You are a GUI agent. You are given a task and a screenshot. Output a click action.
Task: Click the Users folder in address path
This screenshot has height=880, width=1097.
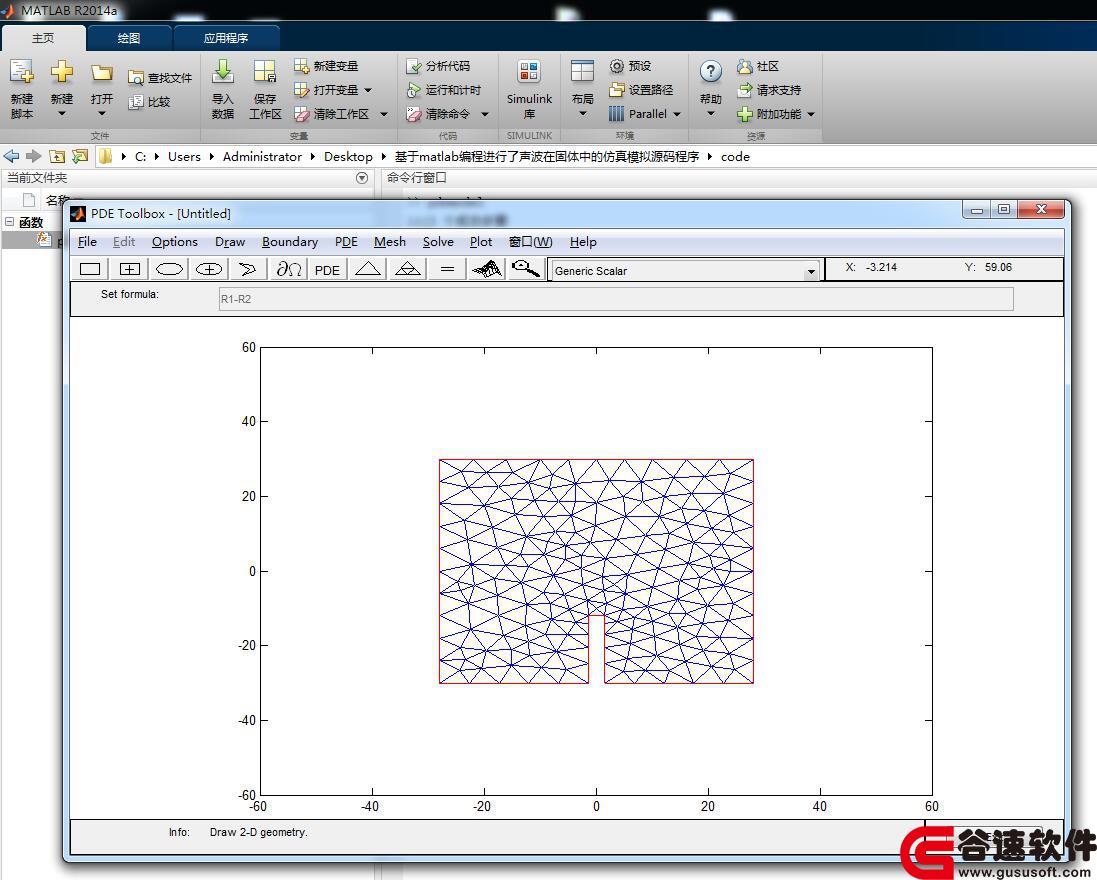[x=184, y=157]
